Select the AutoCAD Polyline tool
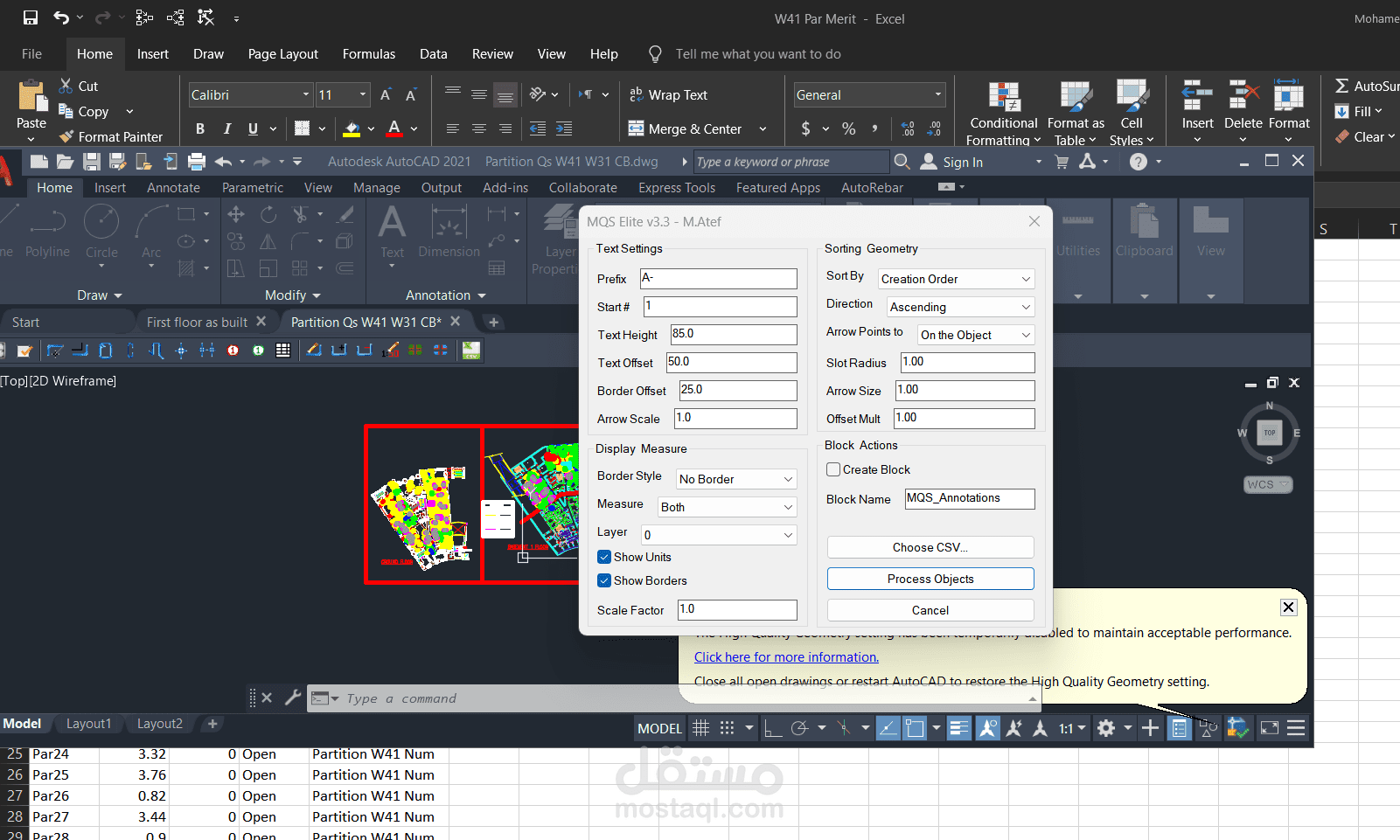Viewport: 1400px width, 840px height. pos(47,232)
